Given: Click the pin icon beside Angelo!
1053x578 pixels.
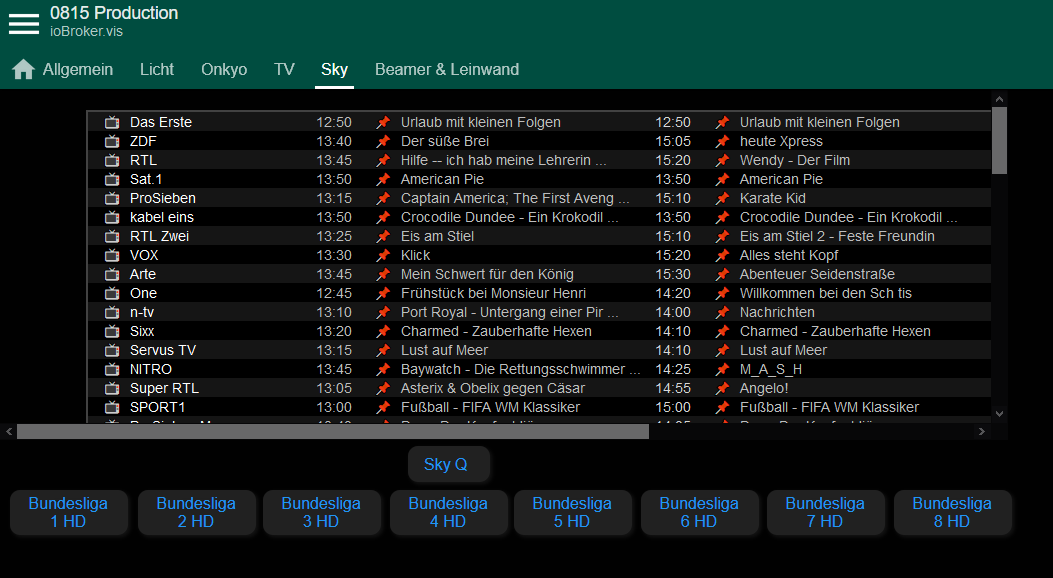Looking at the screenshot, I should [722, 388].
